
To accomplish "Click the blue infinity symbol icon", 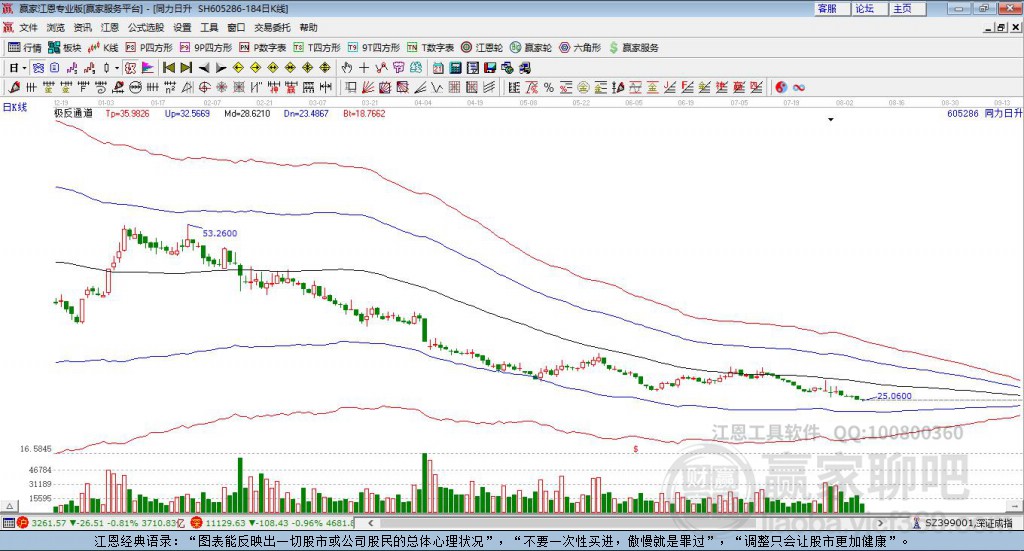I will (x=799, y=87).
